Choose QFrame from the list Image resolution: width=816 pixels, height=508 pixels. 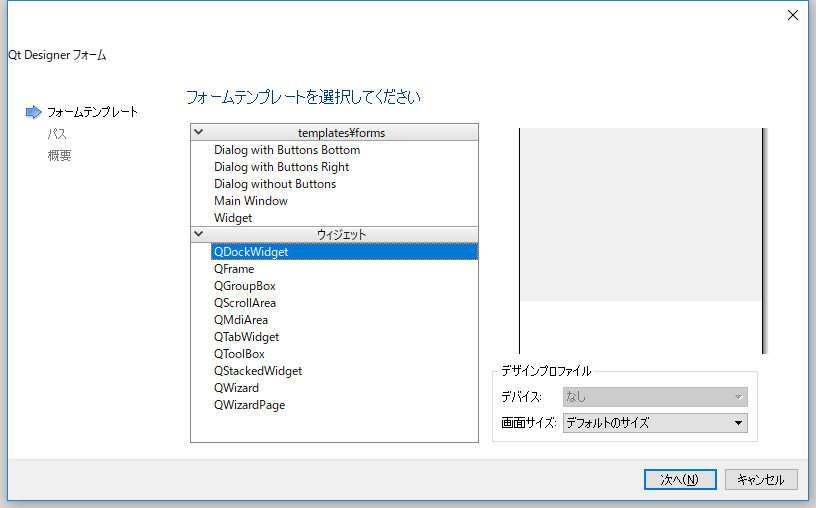click(x=234, y=269)
